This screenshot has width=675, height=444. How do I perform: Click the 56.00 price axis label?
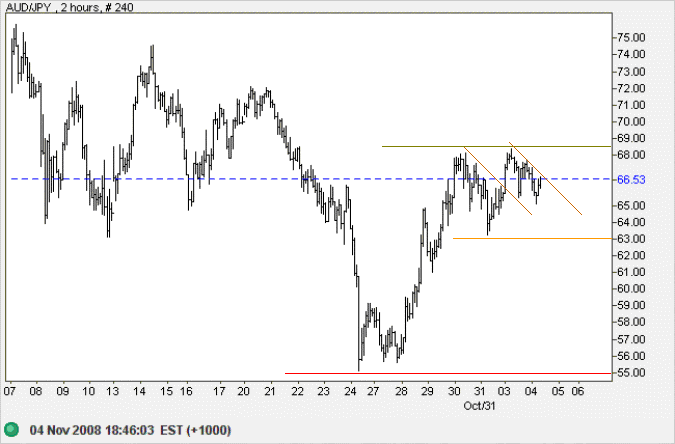(x=631, y=356)
